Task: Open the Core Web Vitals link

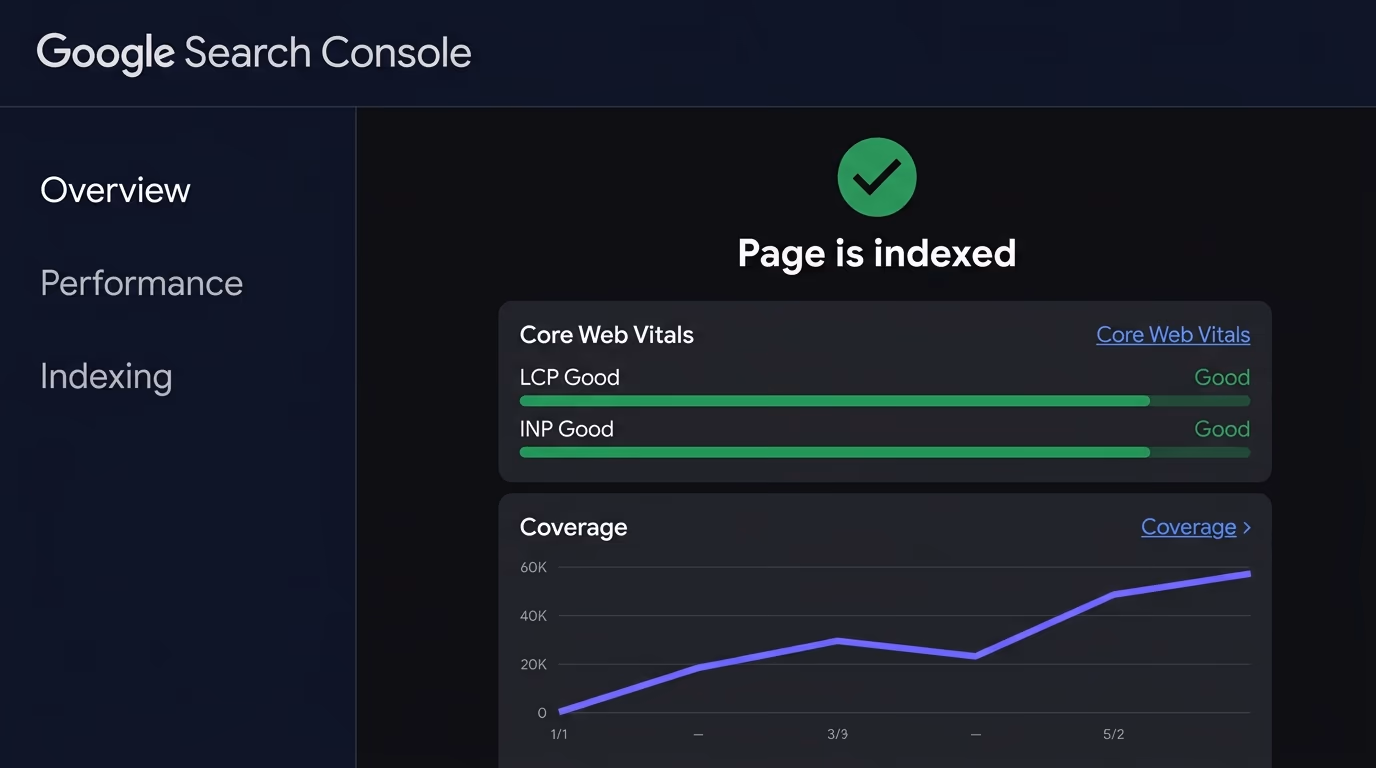Action: (x=1173, y=335)
